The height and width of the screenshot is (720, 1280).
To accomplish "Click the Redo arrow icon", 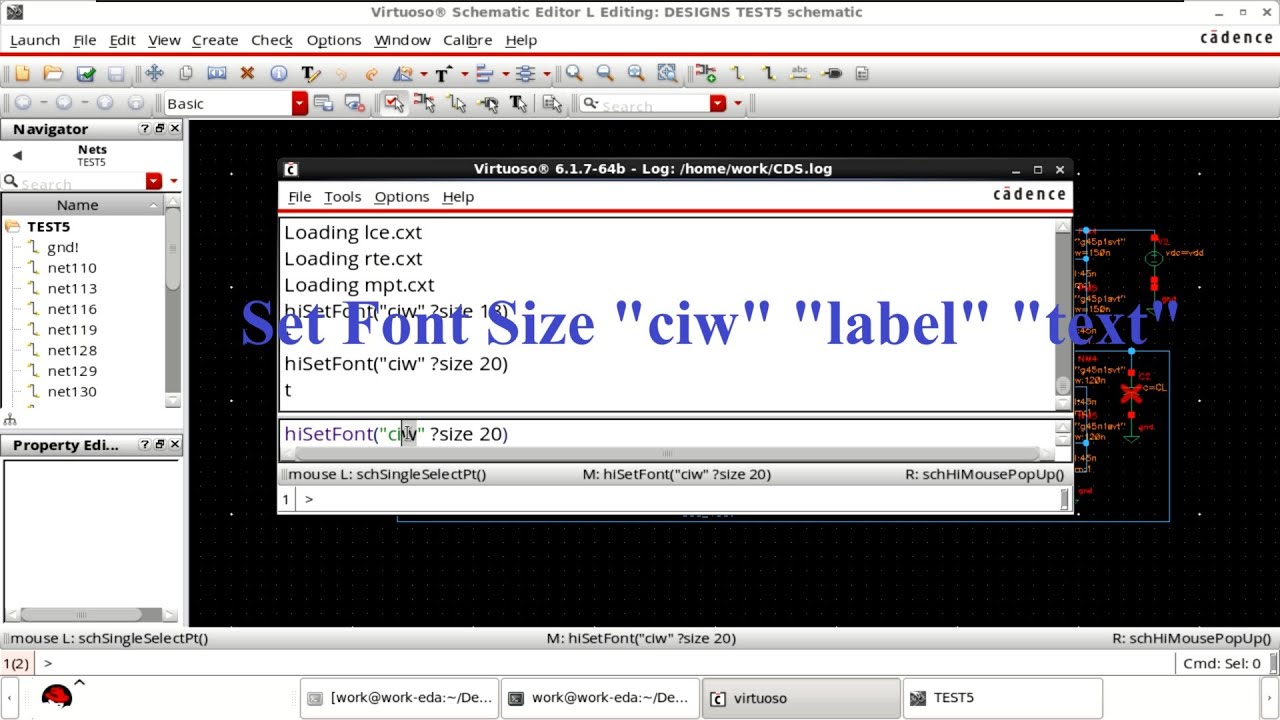I will click(x=371, y=73).
